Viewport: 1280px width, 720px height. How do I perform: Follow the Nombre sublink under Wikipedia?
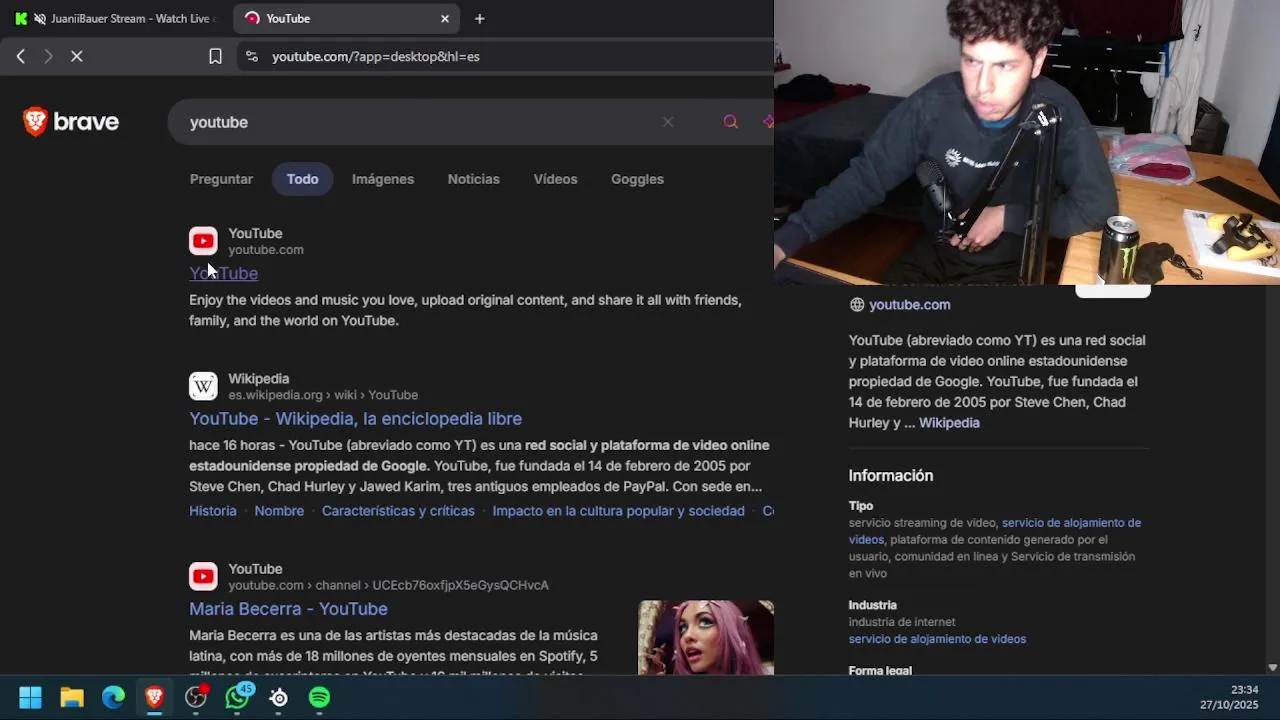coord(279,511)
